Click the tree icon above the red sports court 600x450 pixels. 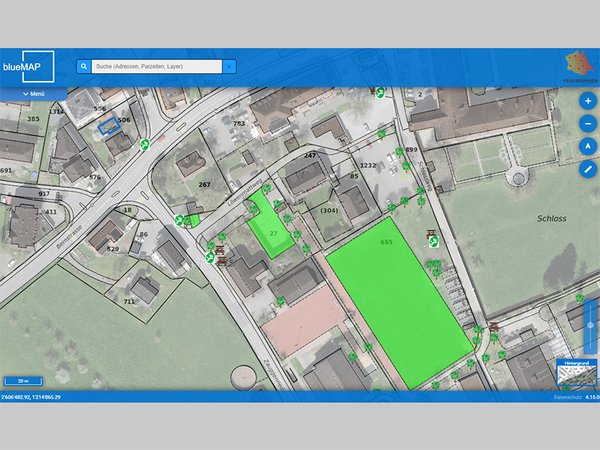click(x=280, y=301)
